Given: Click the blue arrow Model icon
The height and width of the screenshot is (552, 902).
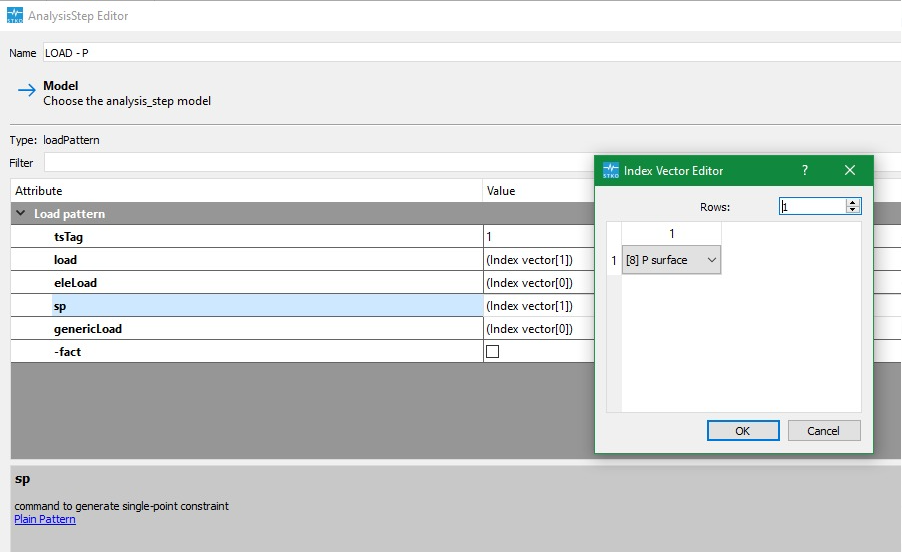Looking at the screenshot, I should pyautogui.click(x=26, y=91).
